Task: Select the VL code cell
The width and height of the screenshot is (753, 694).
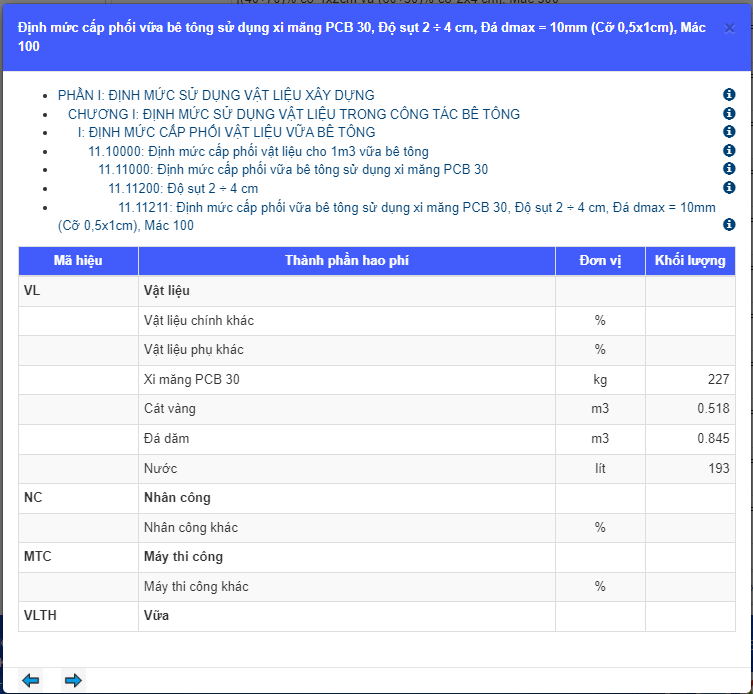Action: coord(78,291)
